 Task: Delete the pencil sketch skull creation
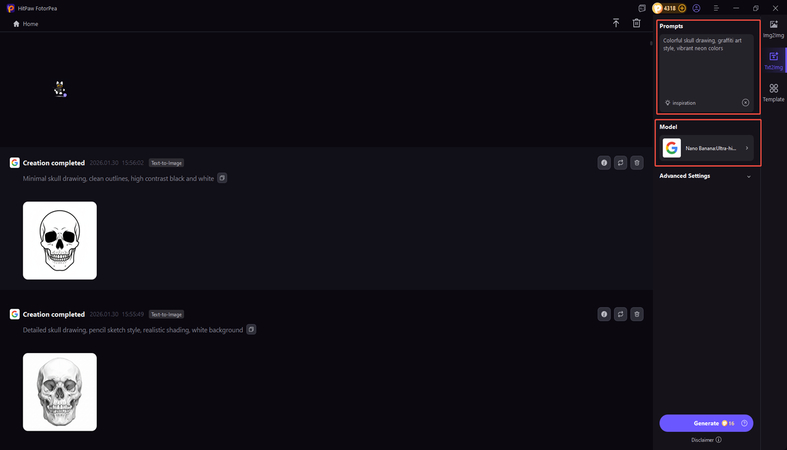coord(637,314)
